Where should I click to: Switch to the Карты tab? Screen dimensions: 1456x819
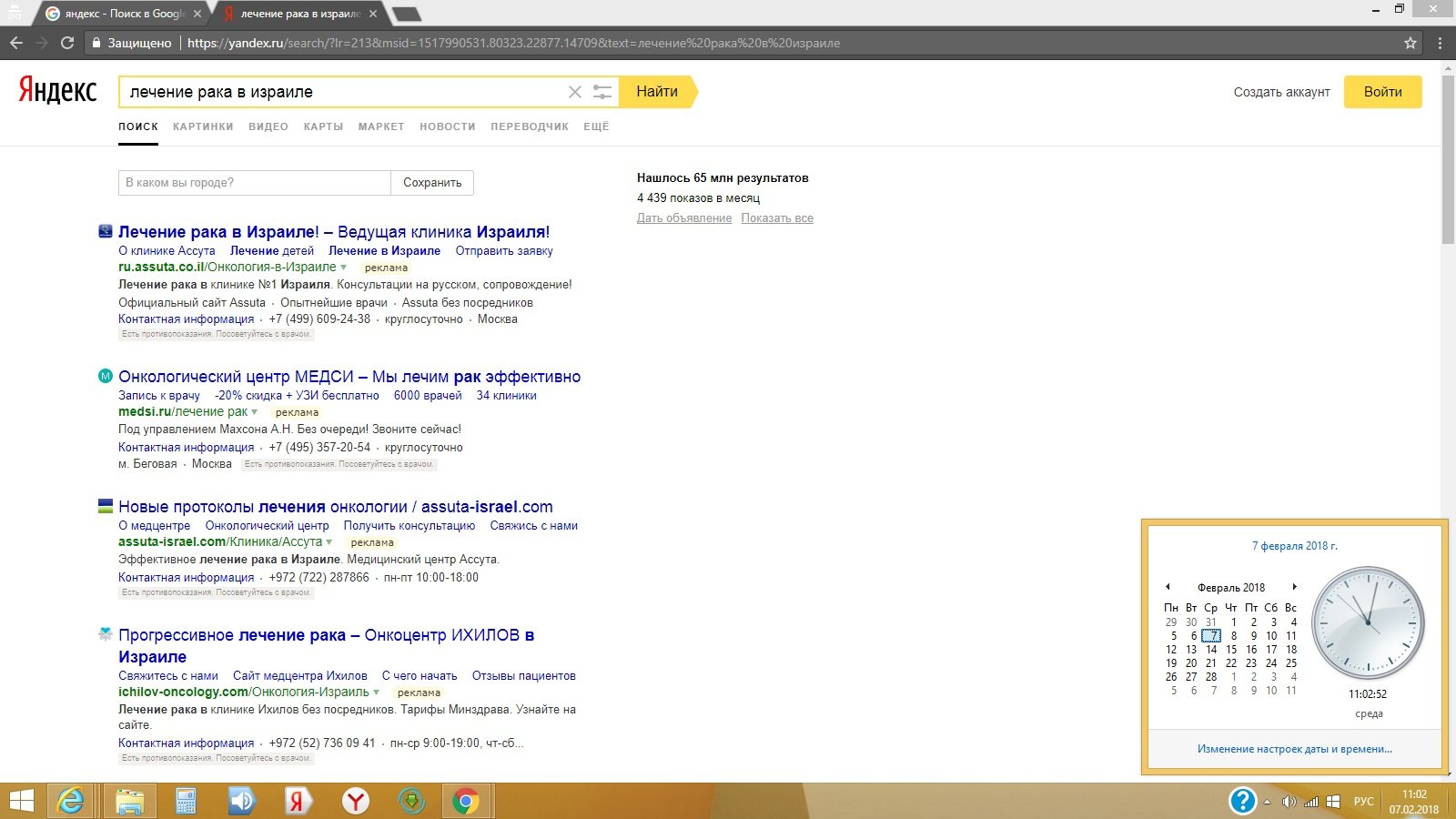[324, 126]
